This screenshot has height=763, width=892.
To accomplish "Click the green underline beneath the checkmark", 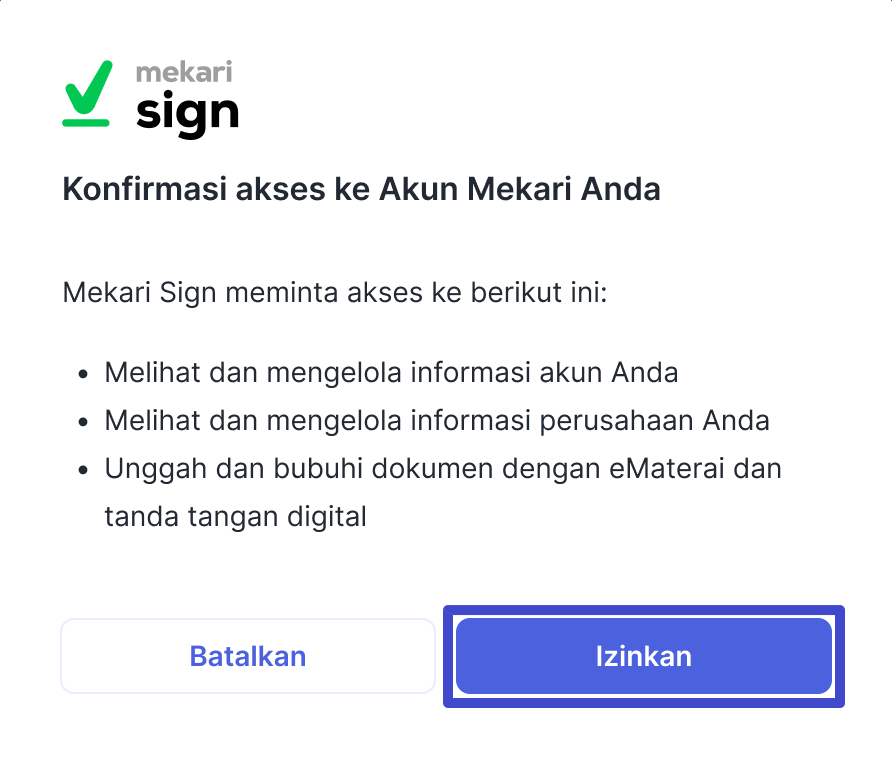I will [x=85, y=123].
